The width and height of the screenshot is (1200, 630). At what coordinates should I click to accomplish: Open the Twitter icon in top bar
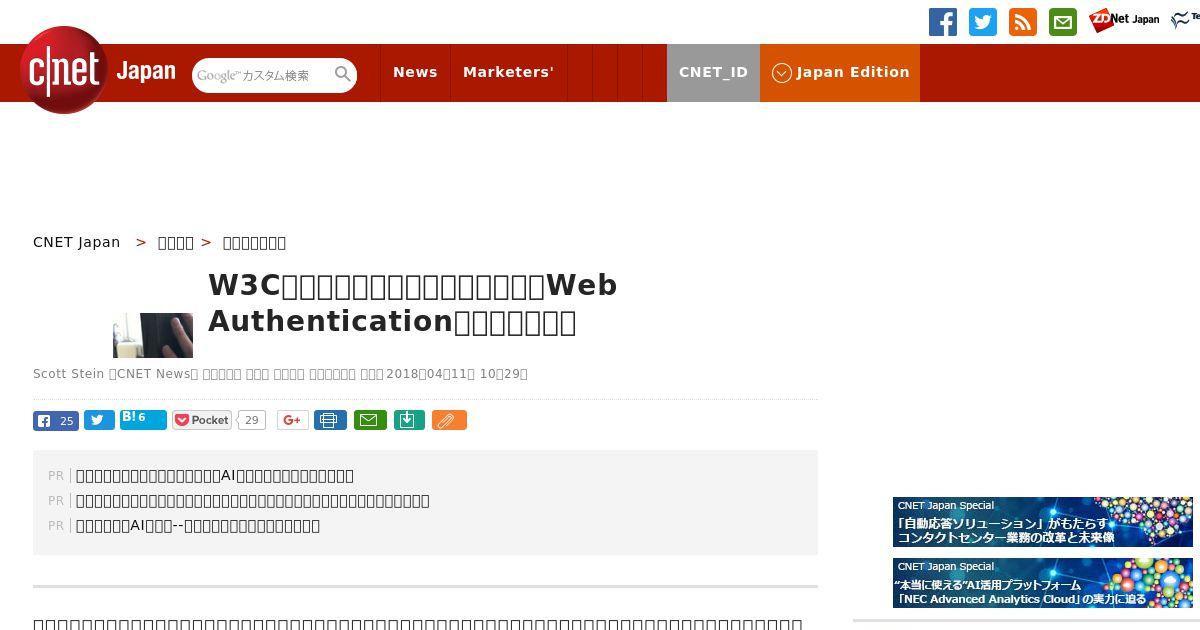coord(983,22)
